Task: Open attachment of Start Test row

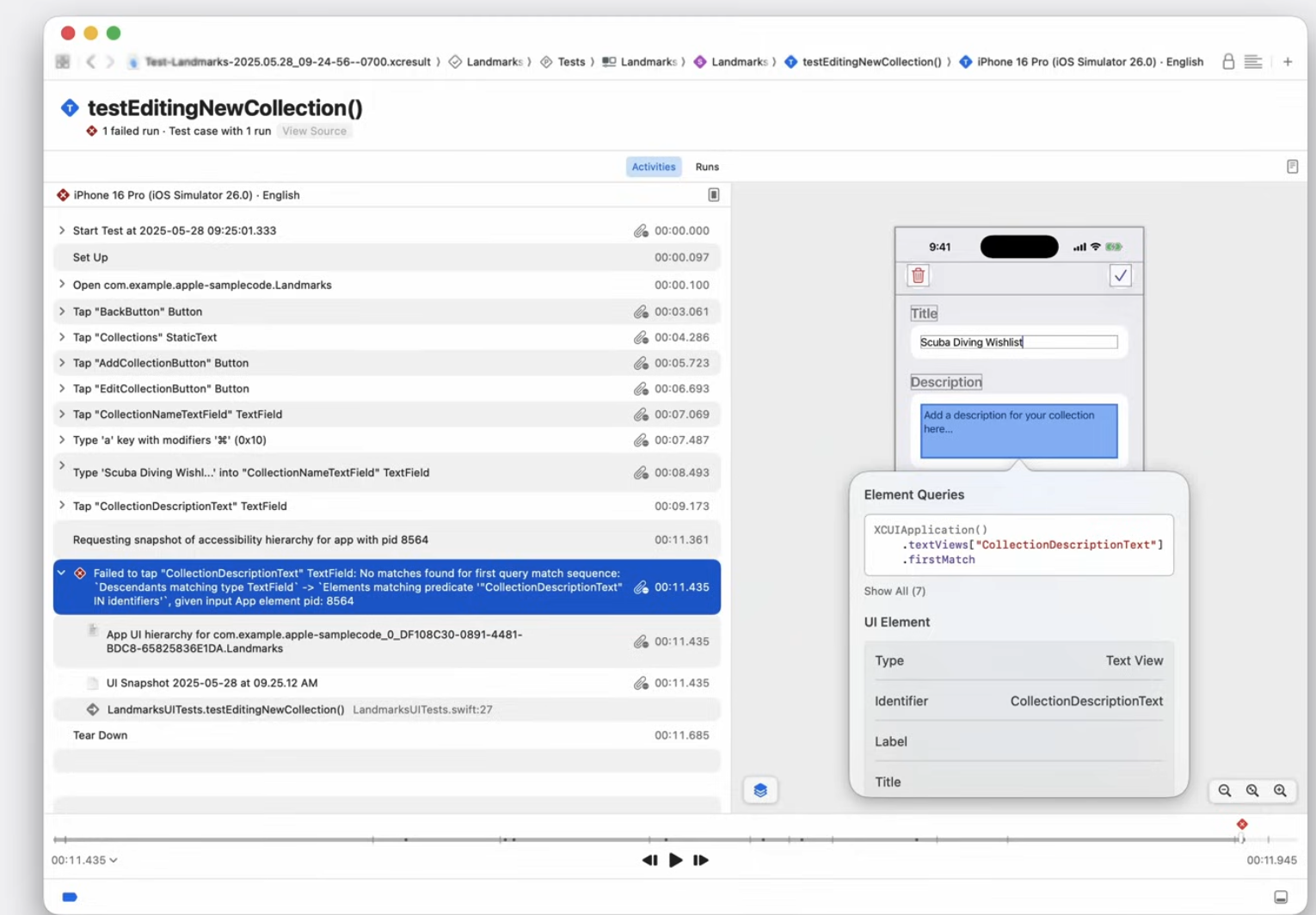Action: click(x=641, y=230)
